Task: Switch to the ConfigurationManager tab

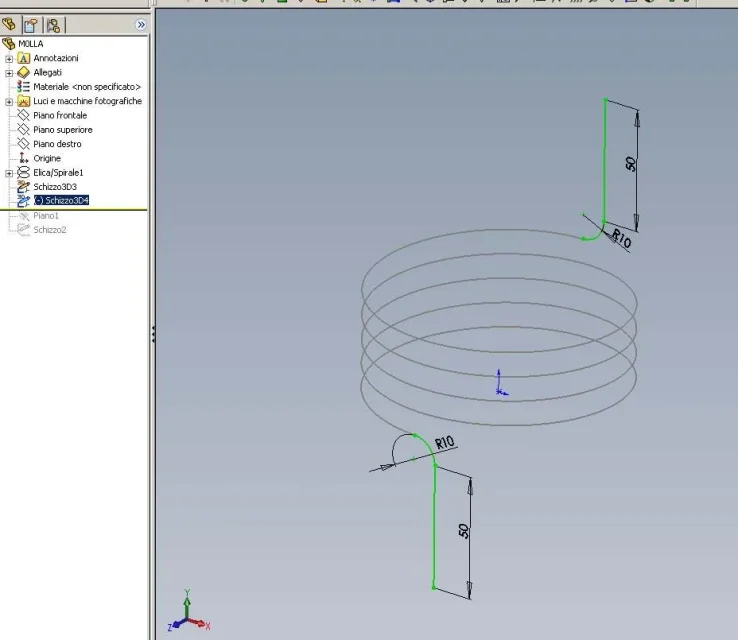Action: click(53, 24)
